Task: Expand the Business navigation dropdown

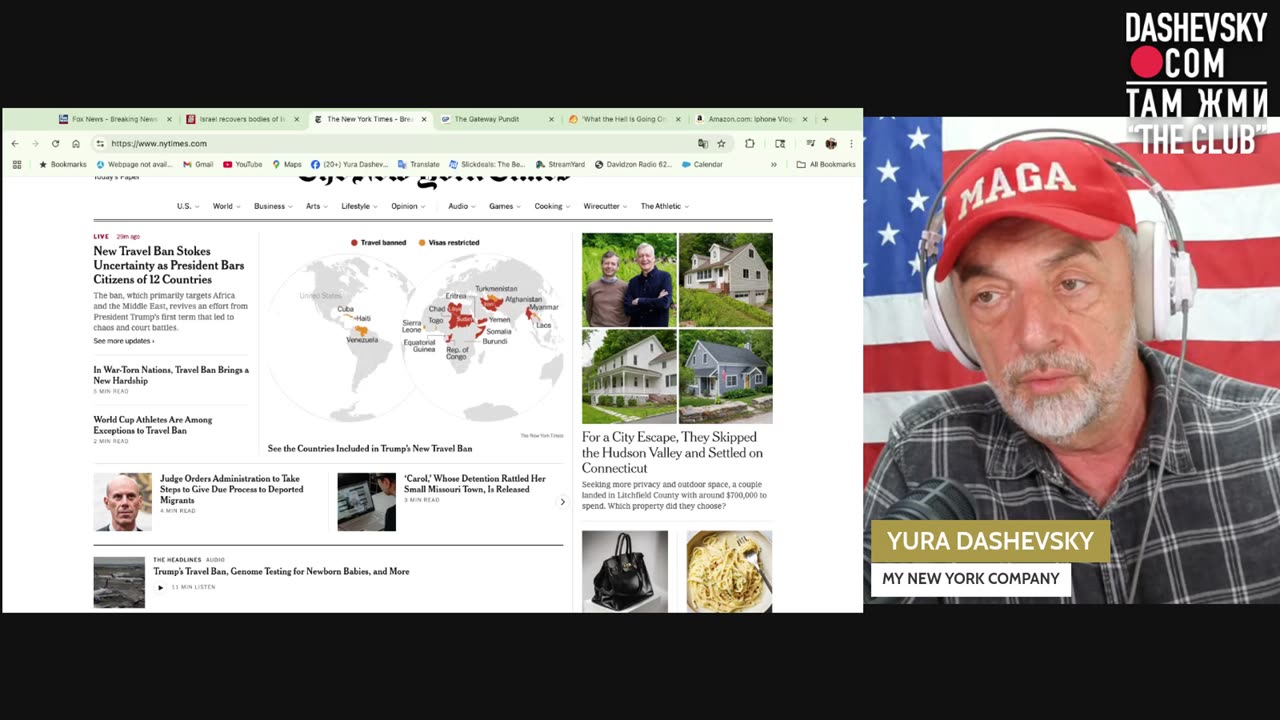Action: pyautogui.click(x=273, y=206)
